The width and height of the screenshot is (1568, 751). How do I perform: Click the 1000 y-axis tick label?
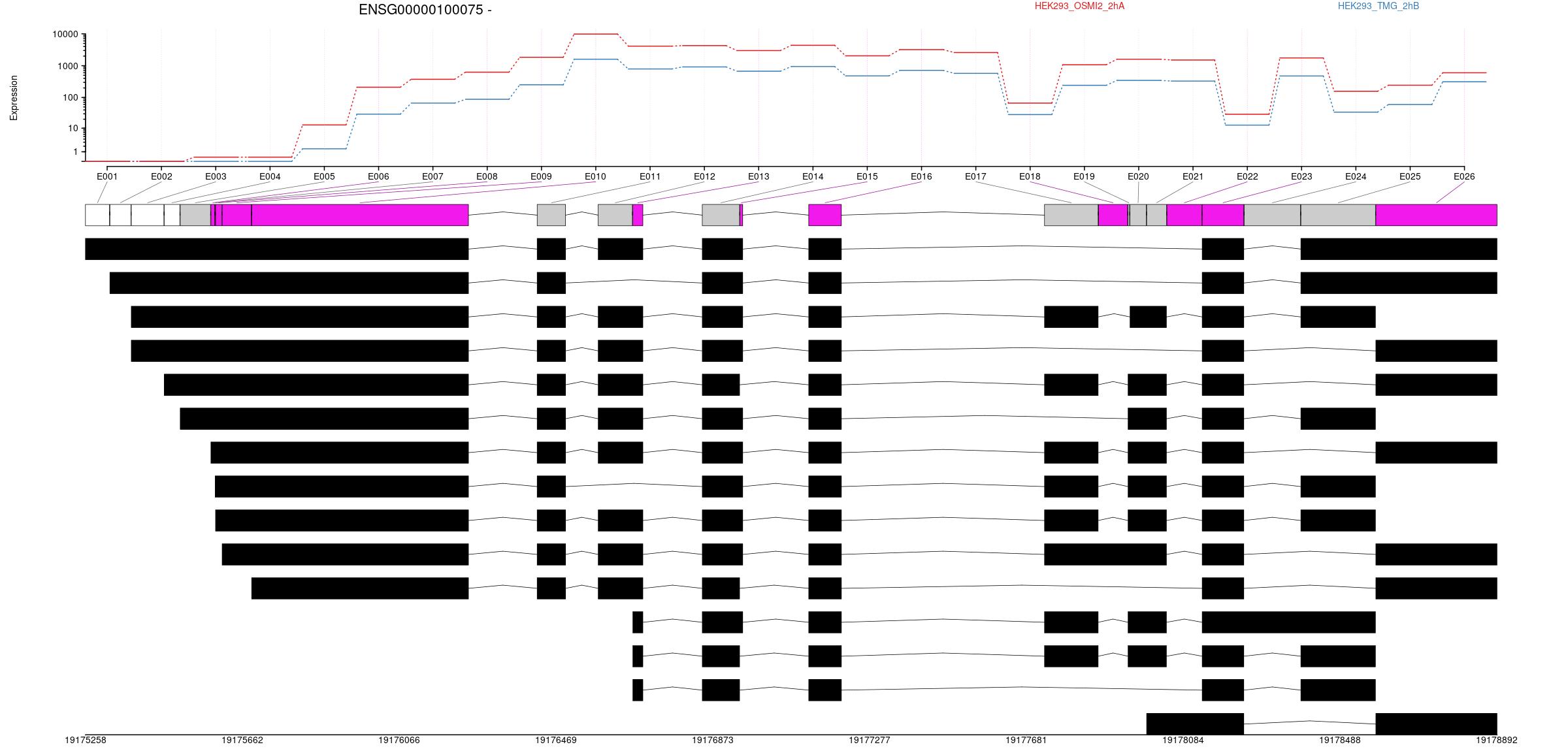(68, 66)
